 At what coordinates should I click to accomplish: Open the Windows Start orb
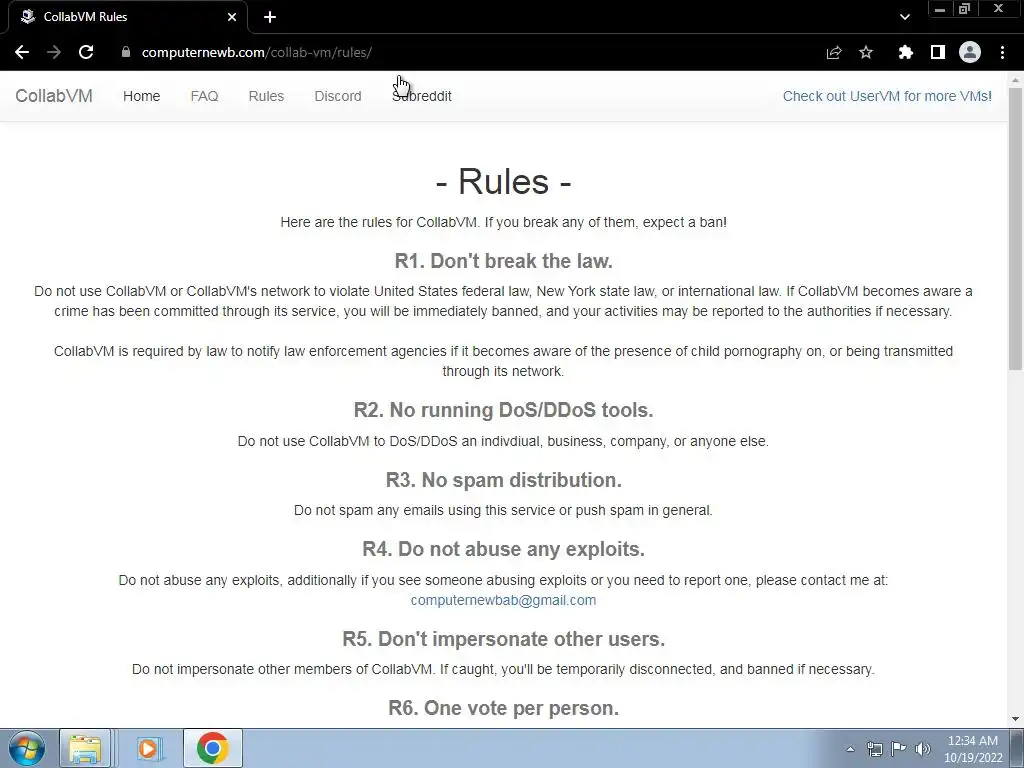coord(27,748)
